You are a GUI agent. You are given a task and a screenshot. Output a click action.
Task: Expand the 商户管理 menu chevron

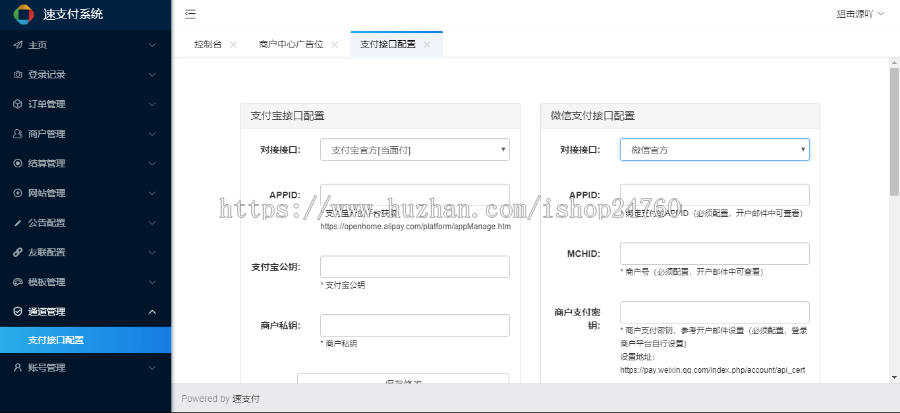coord(152,134)
